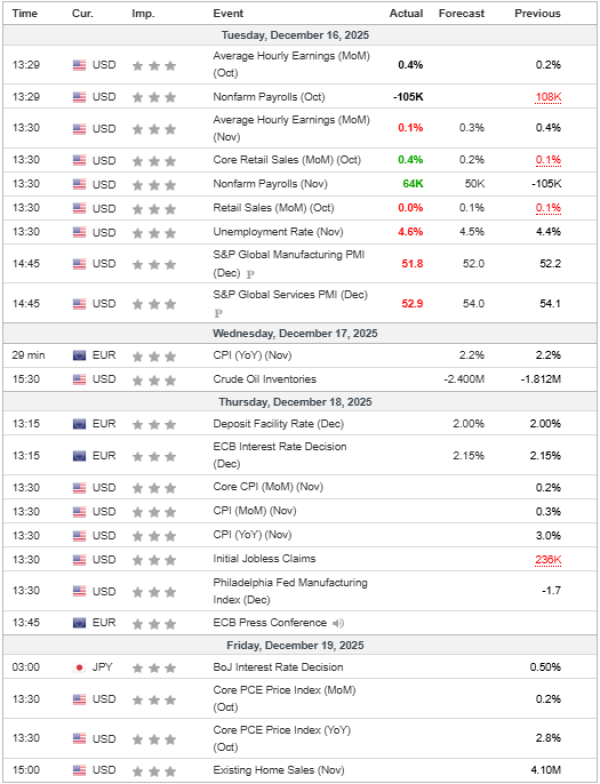Click the revised 108K previous value

[548, 97]
